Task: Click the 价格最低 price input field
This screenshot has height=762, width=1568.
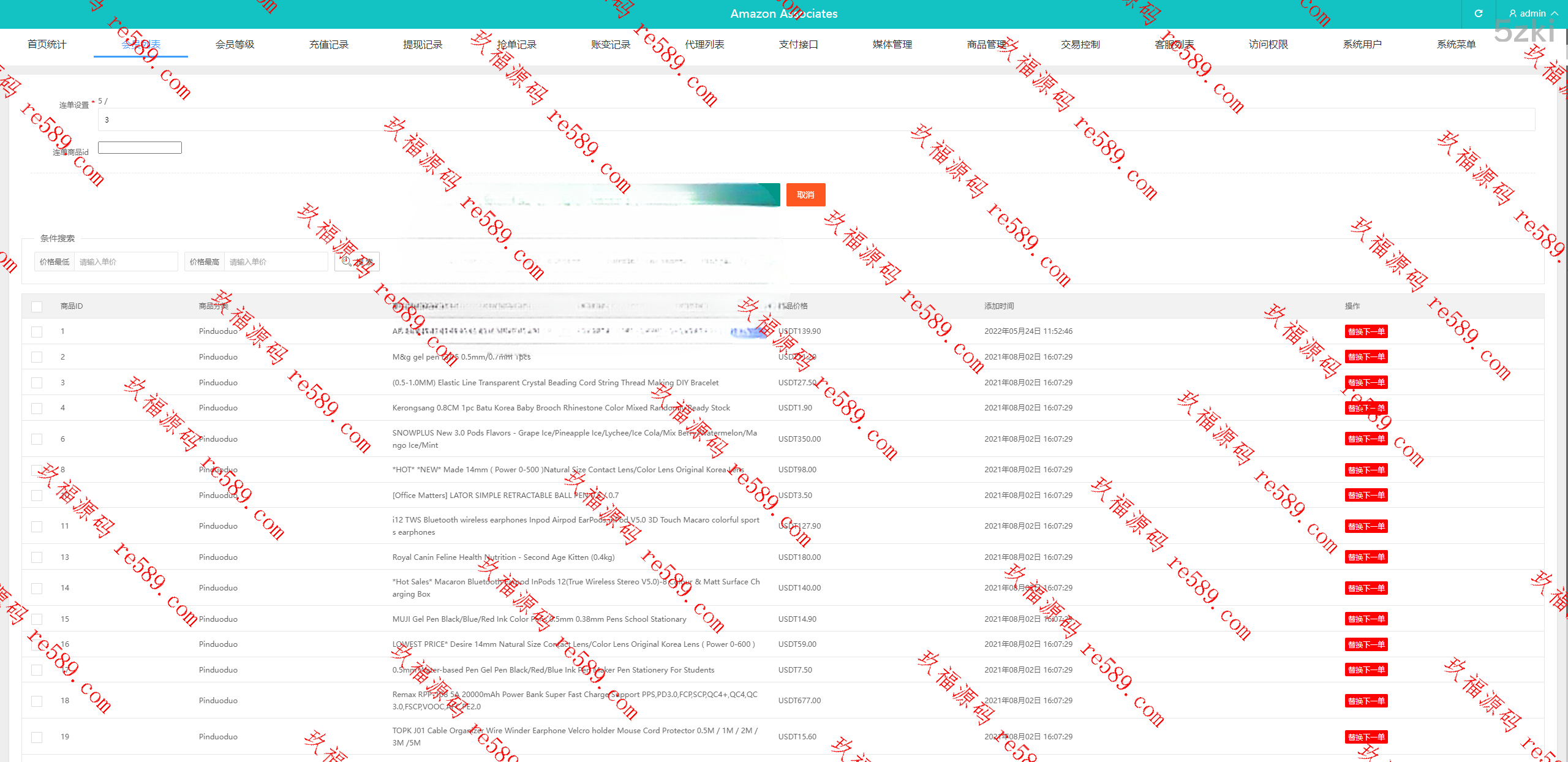Action: point(126,262)
